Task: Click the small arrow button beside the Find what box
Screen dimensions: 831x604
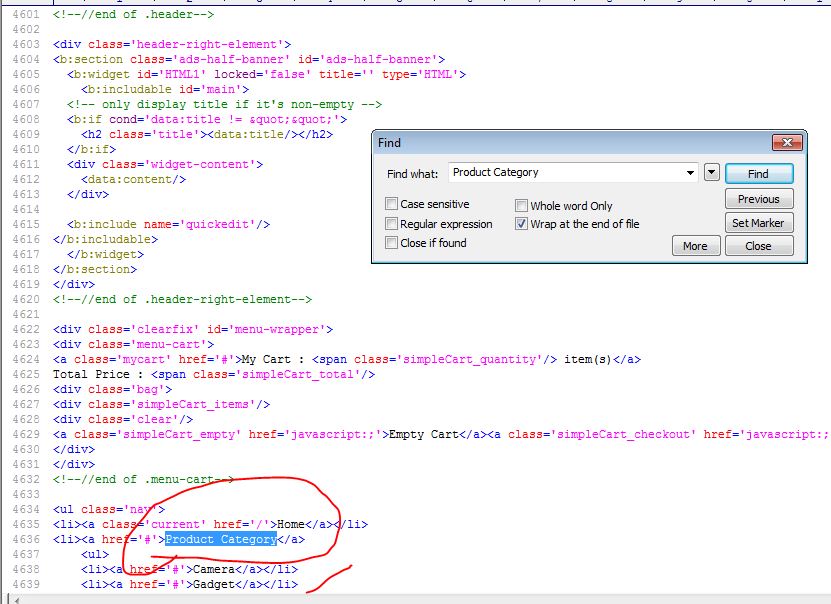Action: point(712,172)
